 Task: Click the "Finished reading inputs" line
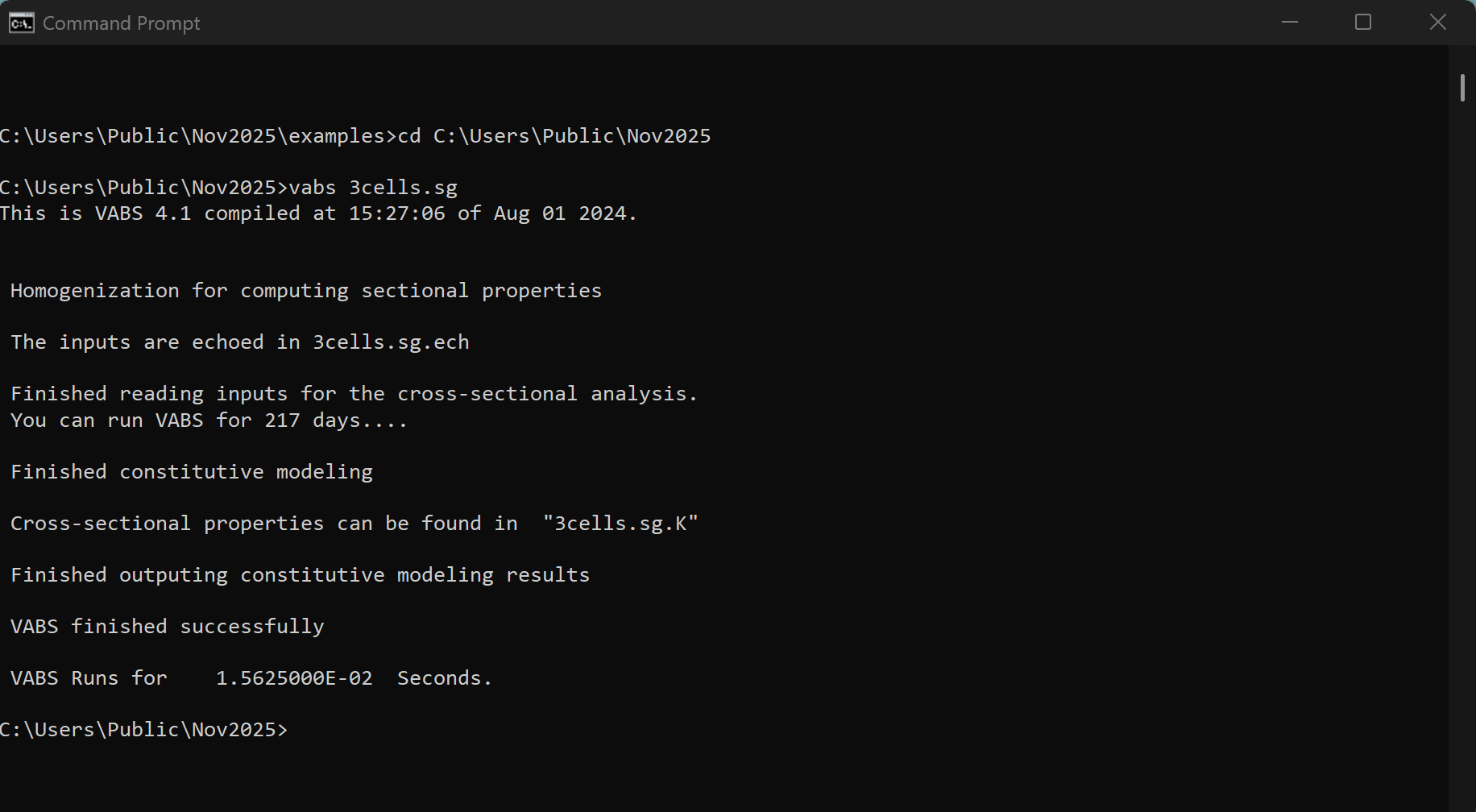354,394
